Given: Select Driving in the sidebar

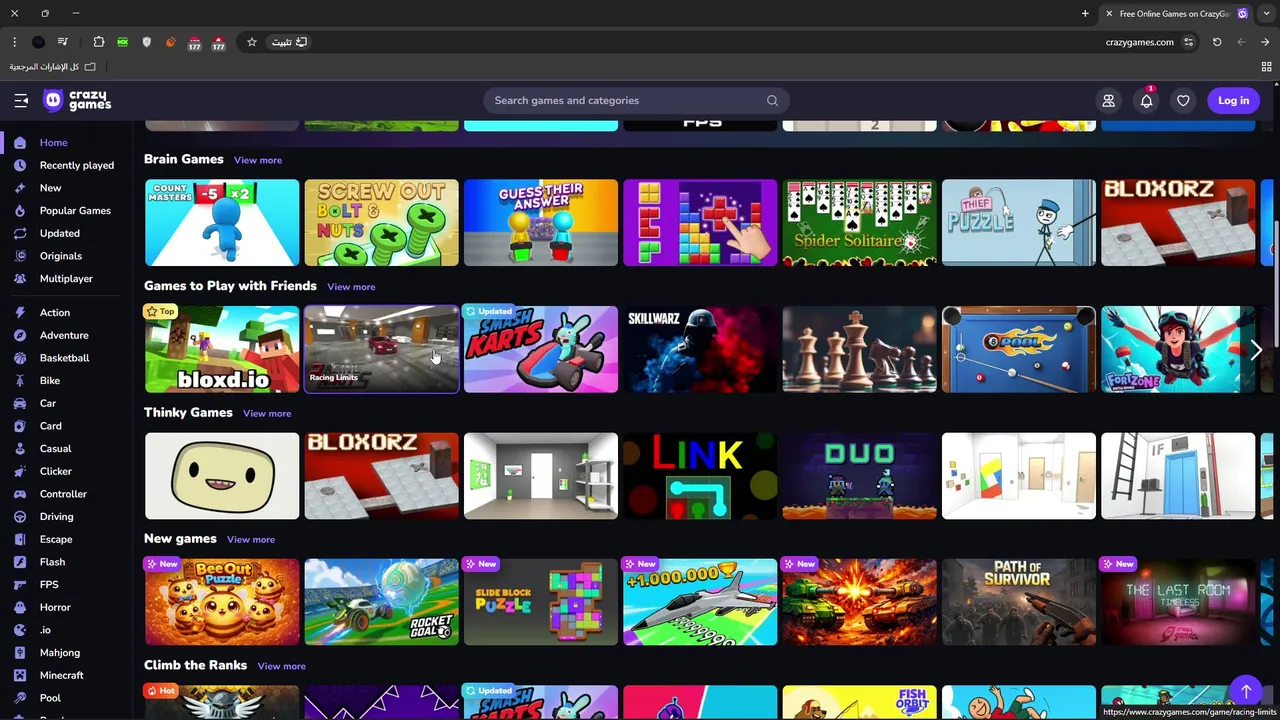Looking at the screenshot, I should point(56,517).
